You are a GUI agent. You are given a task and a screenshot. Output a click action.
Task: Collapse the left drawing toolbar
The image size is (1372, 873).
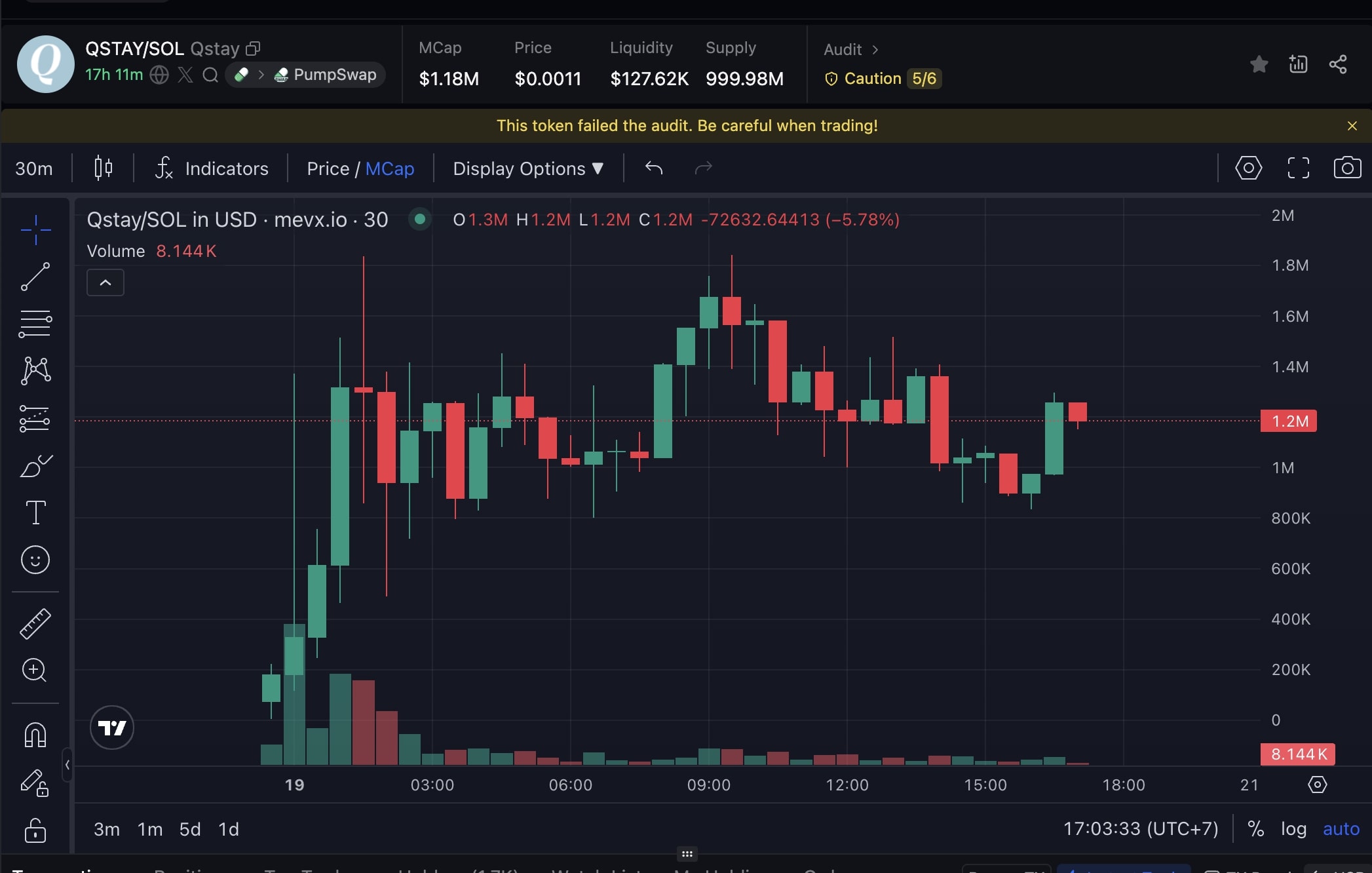click(x=67, y=764)
